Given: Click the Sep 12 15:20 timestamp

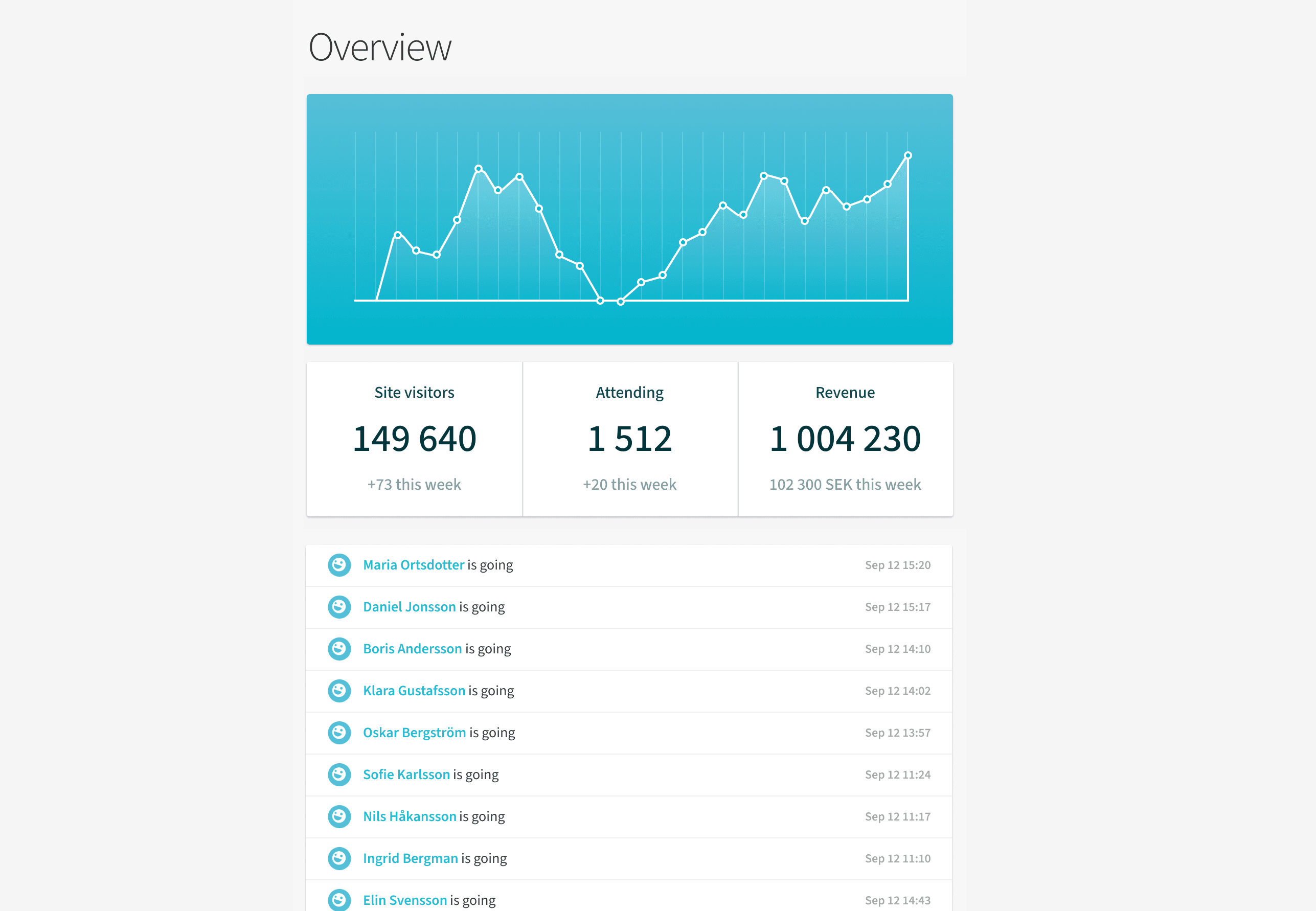Looking at the screenshot, I should 898,564.
